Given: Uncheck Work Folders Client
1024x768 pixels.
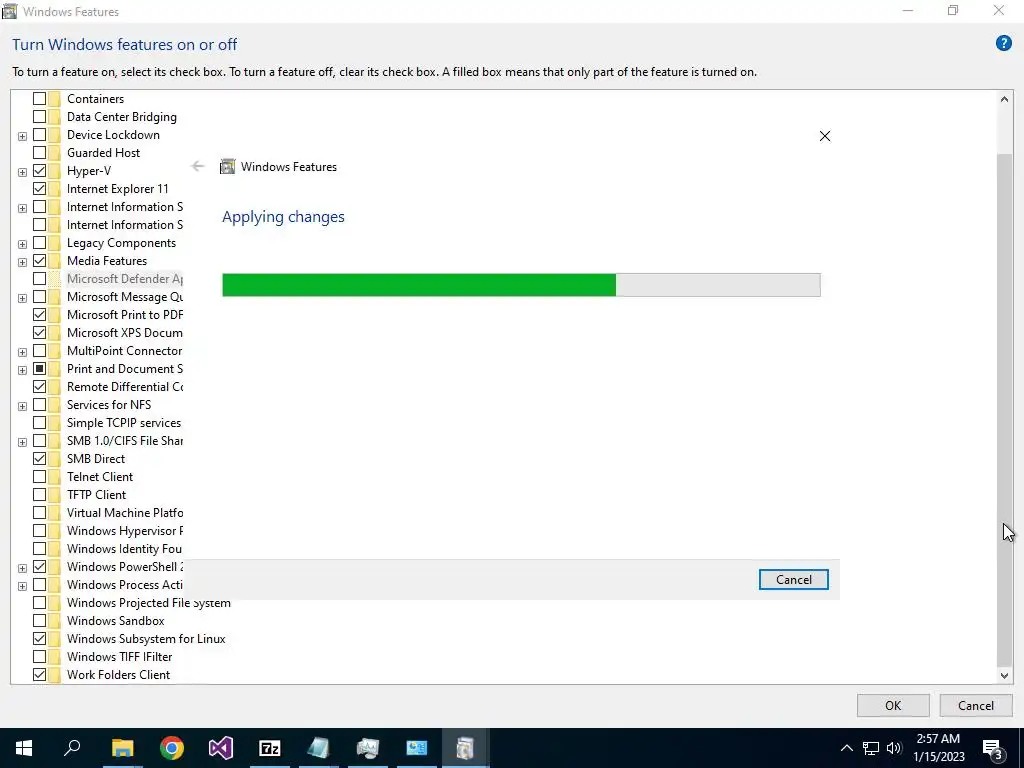Looking at the screenshot, I should point(39,675).
